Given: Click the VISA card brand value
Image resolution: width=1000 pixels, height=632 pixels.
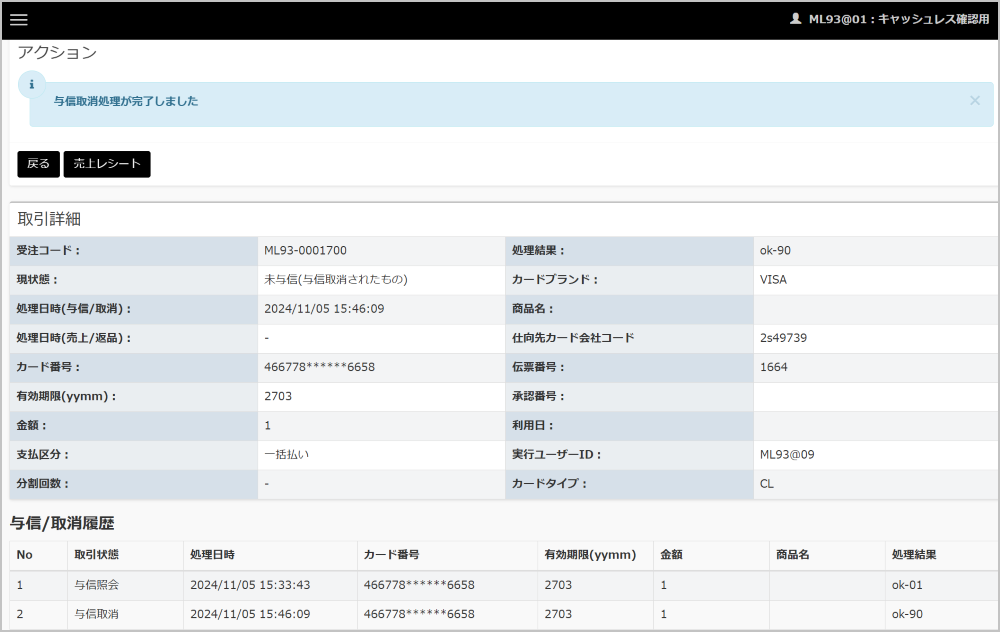Looking at the screenshot, I should click(773, 280).
